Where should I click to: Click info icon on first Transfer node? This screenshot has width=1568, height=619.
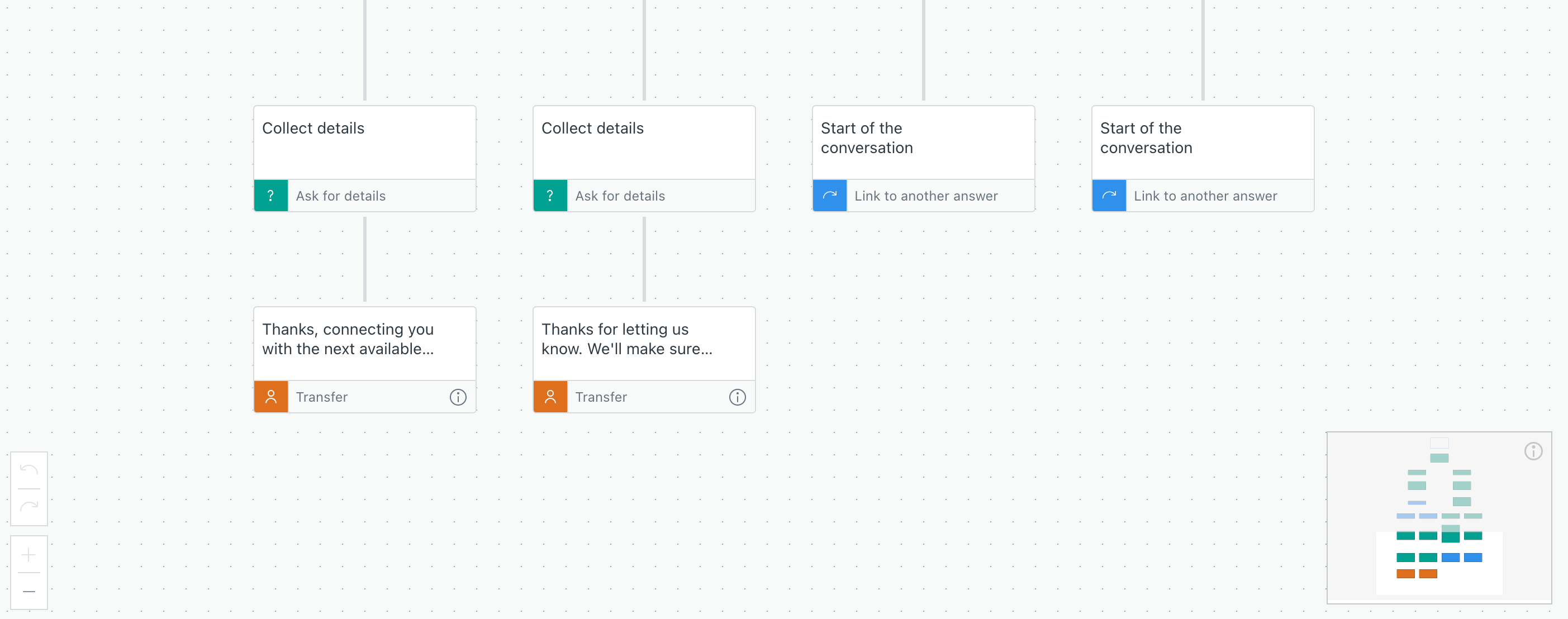point(458,397)
